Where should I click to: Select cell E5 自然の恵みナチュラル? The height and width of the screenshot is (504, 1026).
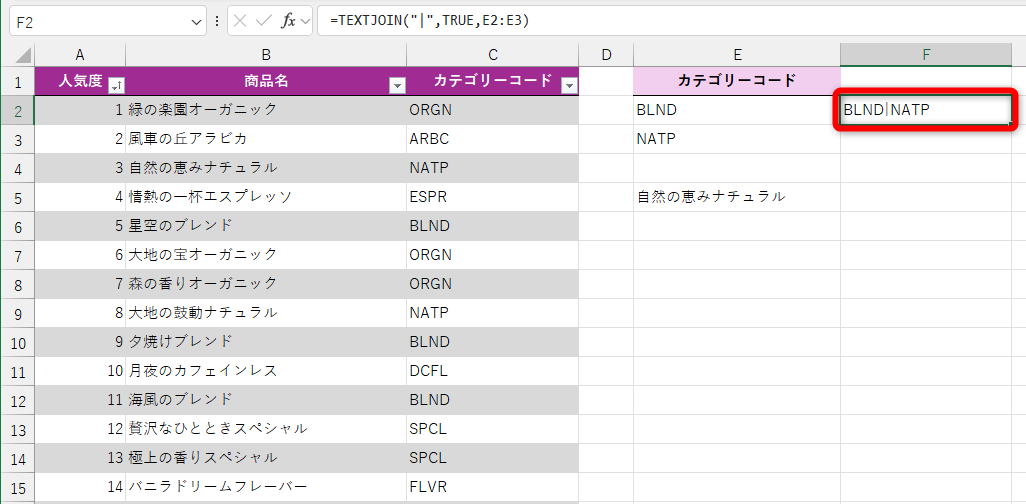(737, 196)
